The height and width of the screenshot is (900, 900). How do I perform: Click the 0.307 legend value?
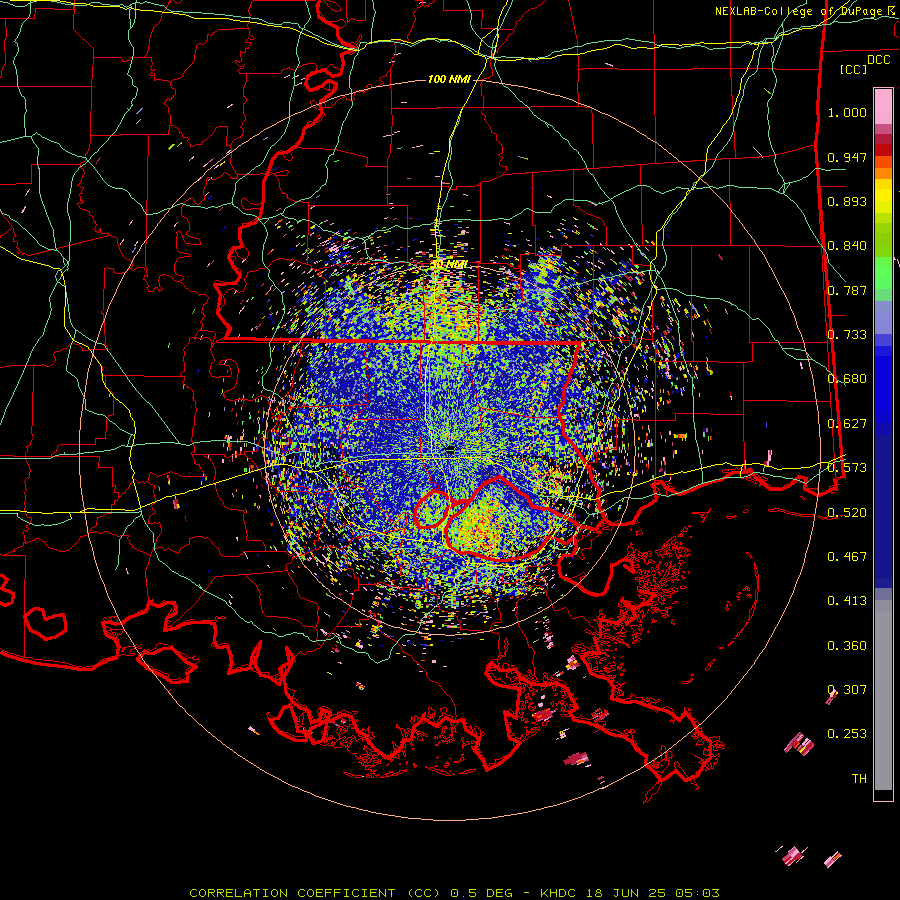(x=847, y=690)
